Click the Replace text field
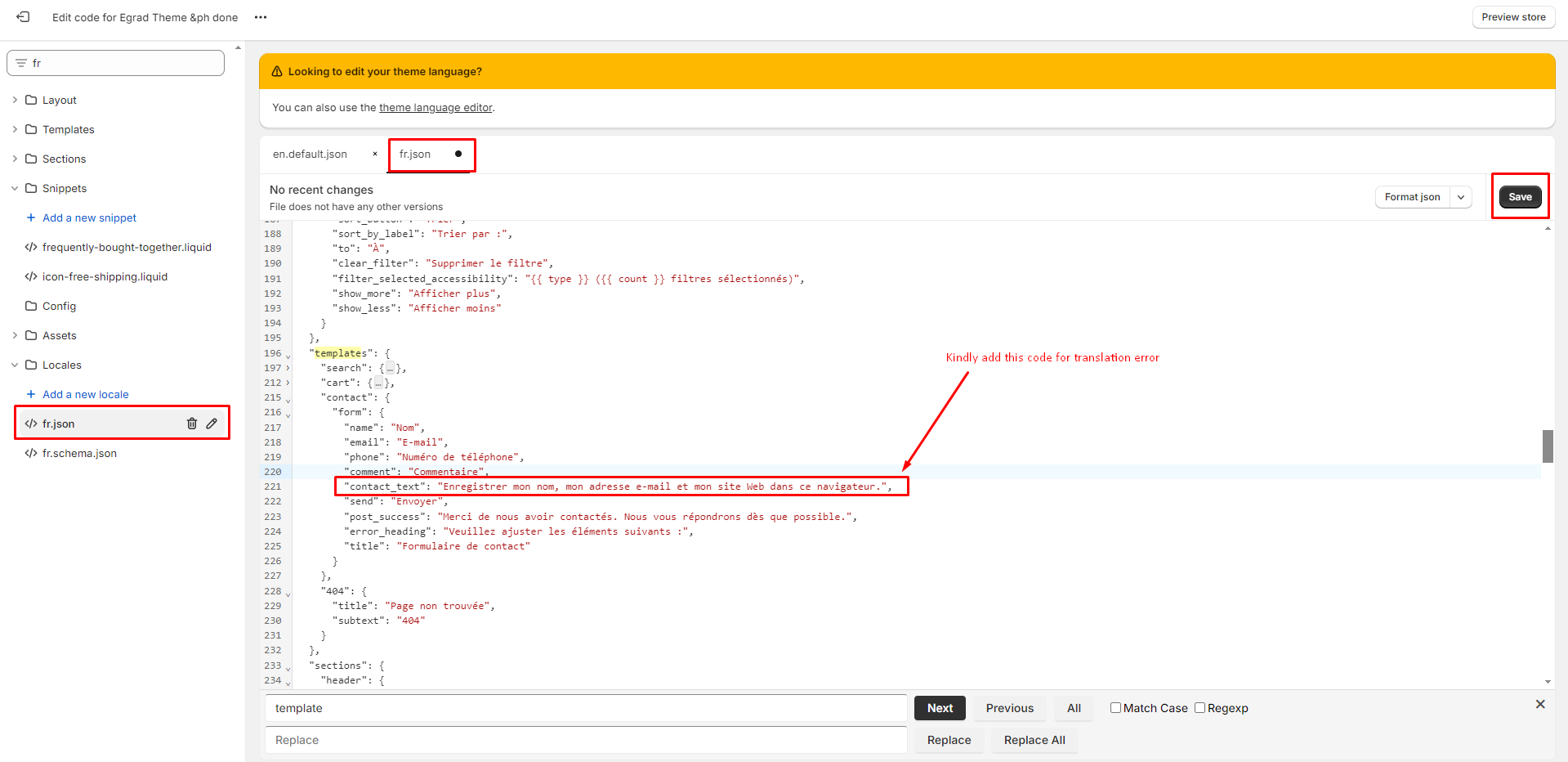Screen dimensions: 1568x762 pos(586,740)
